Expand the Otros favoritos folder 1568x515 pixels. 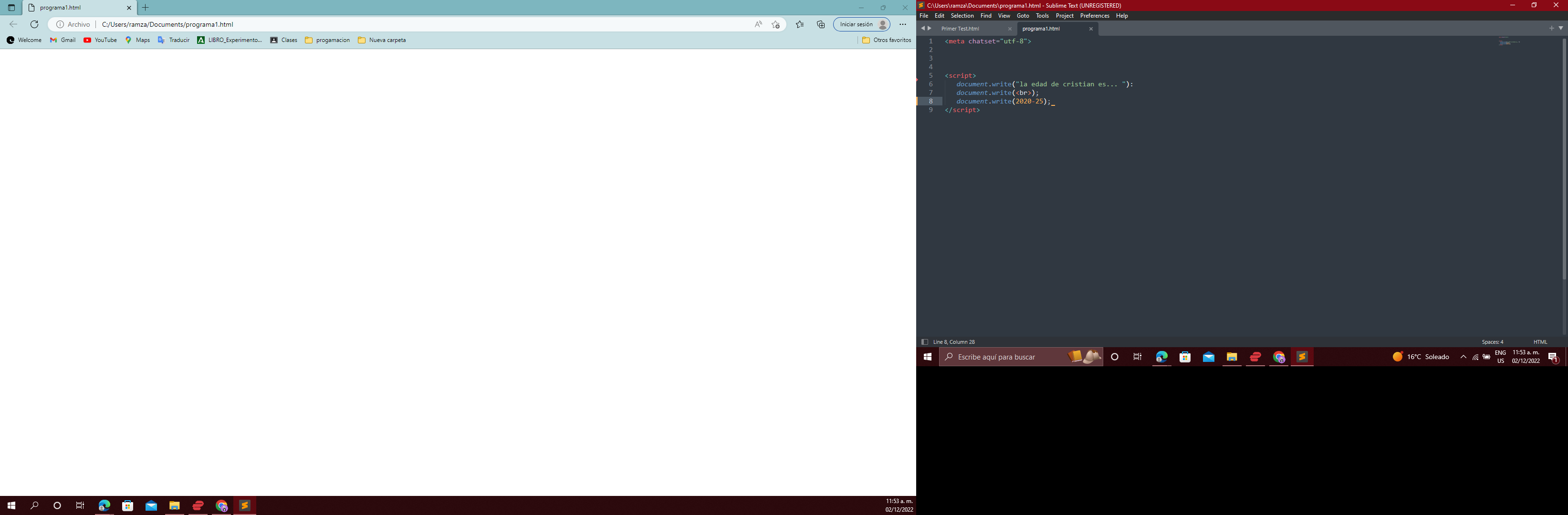pyautogui.click(x=886, y=40)
